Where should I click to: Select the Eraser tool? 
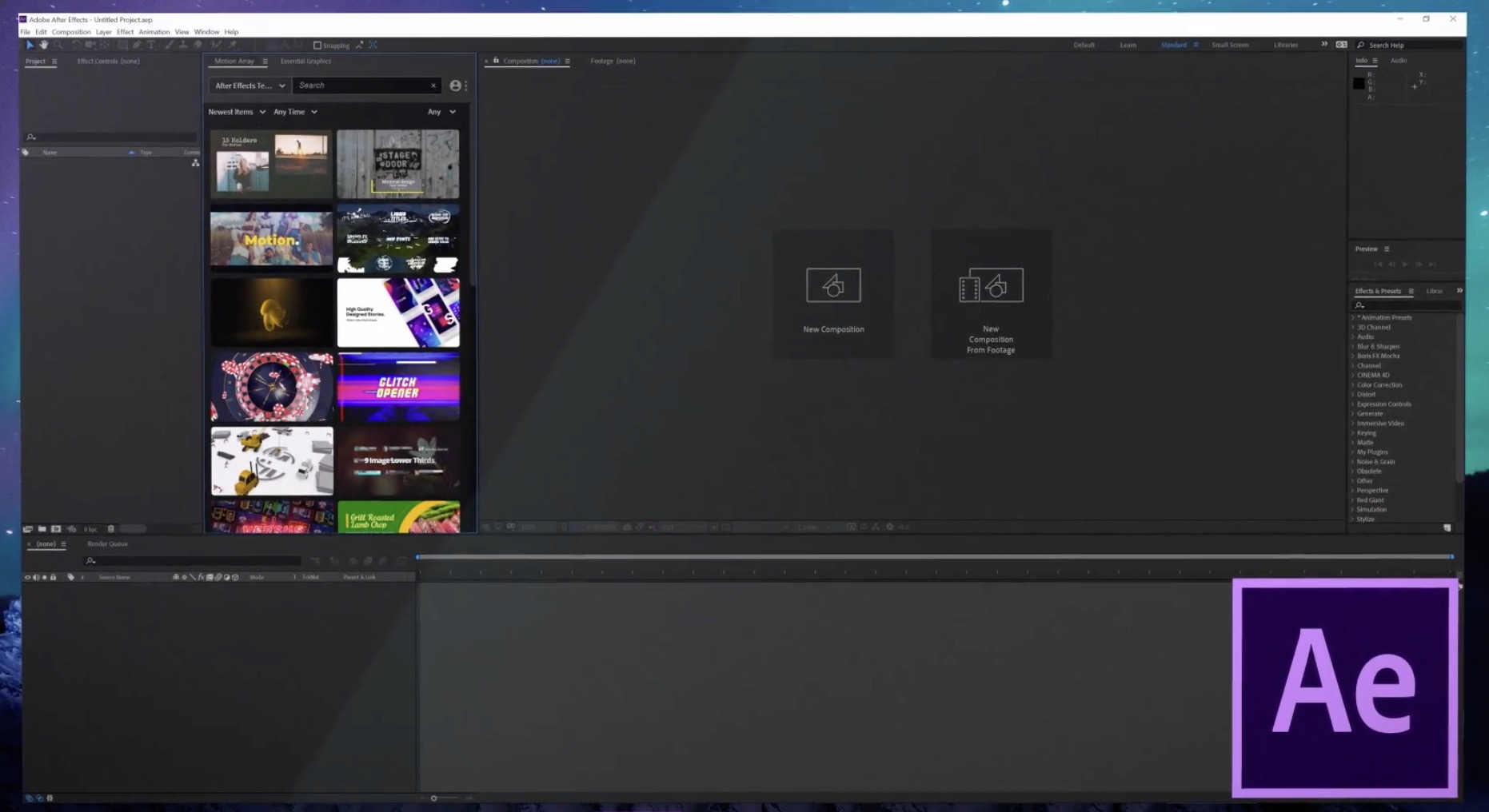[x=198, y=45]
